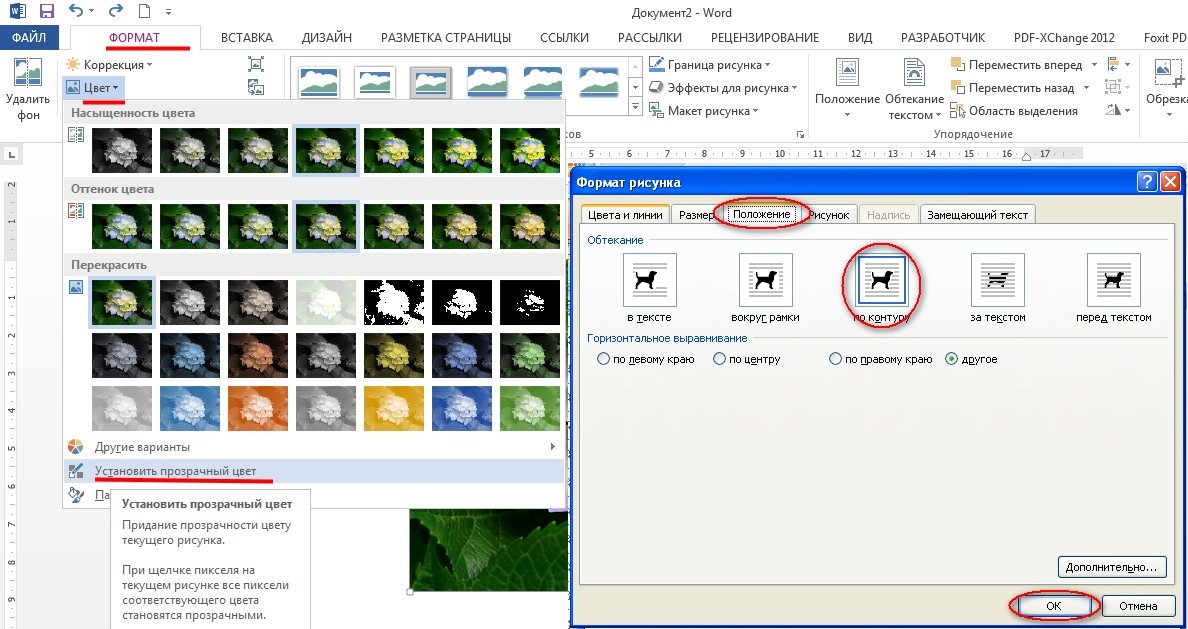Select 'по правому краю' alignment radio button

tap(836, 359)
